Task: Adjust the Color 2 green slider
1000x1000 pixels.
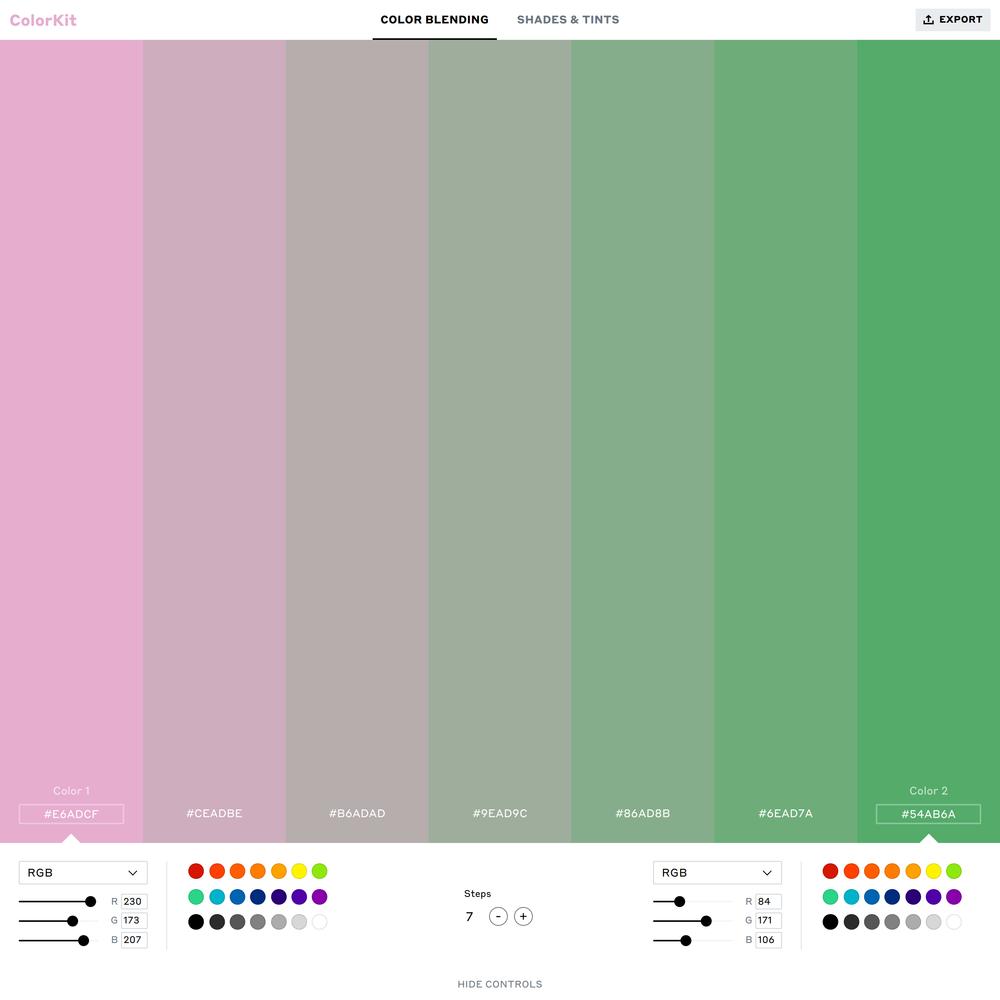Action: point(693,920)
